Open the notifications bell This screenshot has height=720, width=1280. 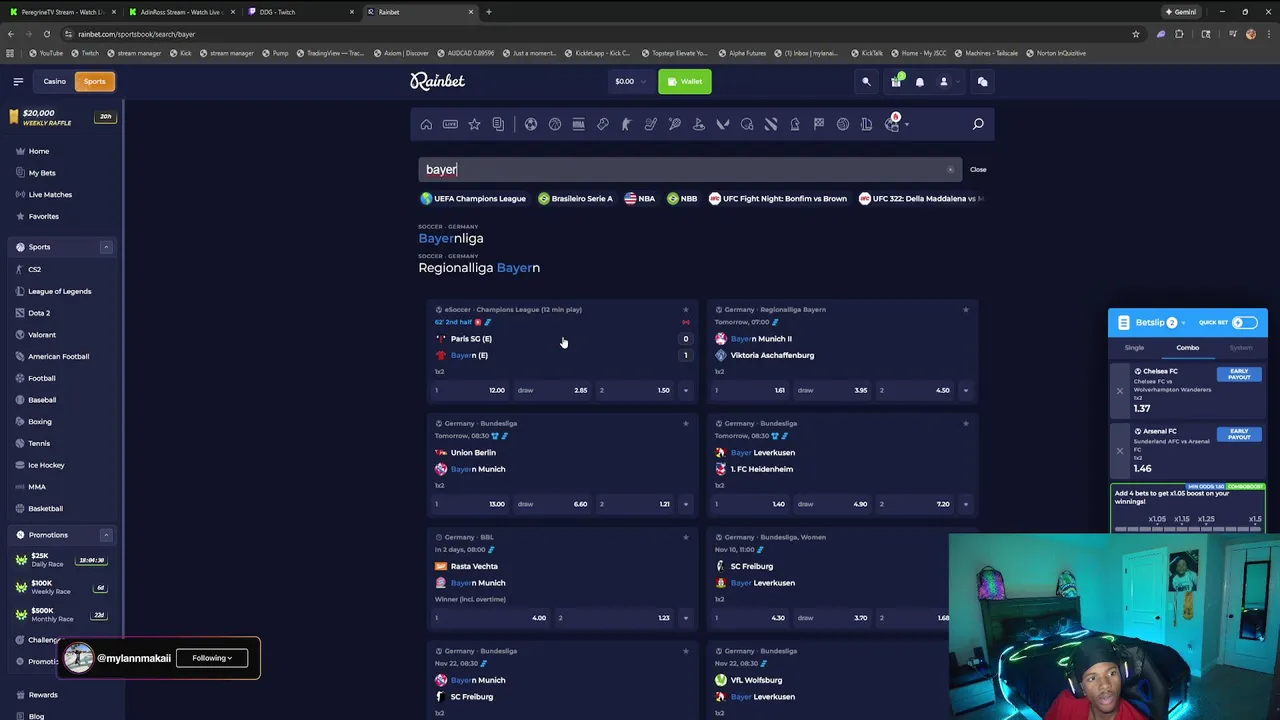click(920, 82)
